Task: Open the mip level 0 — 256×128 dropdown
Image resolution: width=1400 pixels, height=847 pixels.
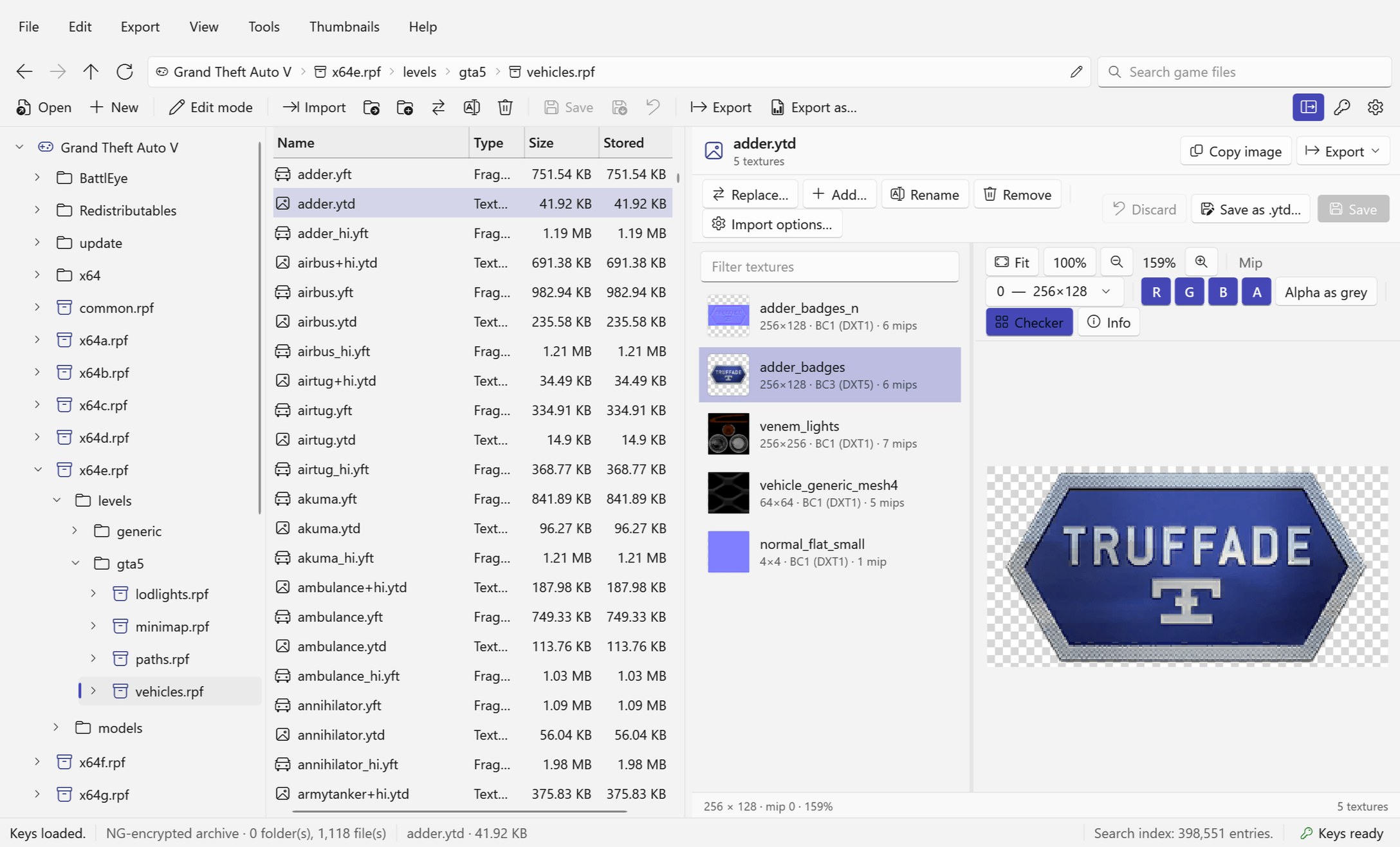Action: click(x=1054, y=292)
